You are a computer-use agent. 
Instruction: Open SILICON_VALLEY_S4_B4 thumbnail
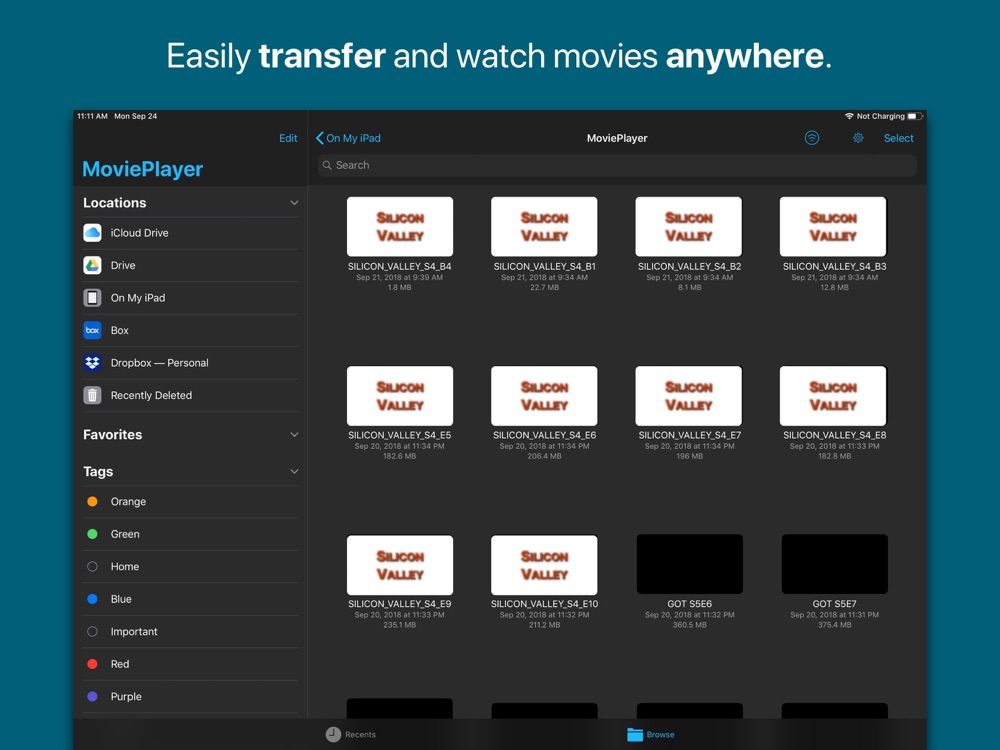click(400, 226)
